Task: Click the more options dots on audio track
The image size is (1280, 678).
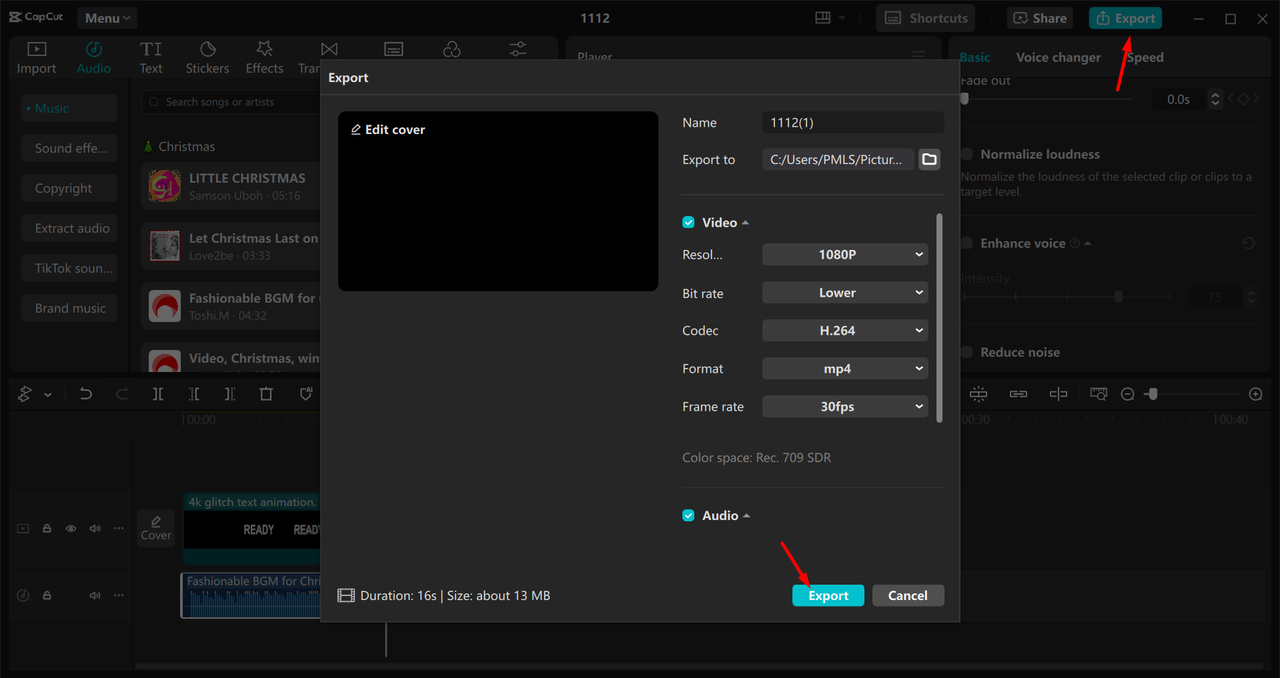Action: click(119, 595)
